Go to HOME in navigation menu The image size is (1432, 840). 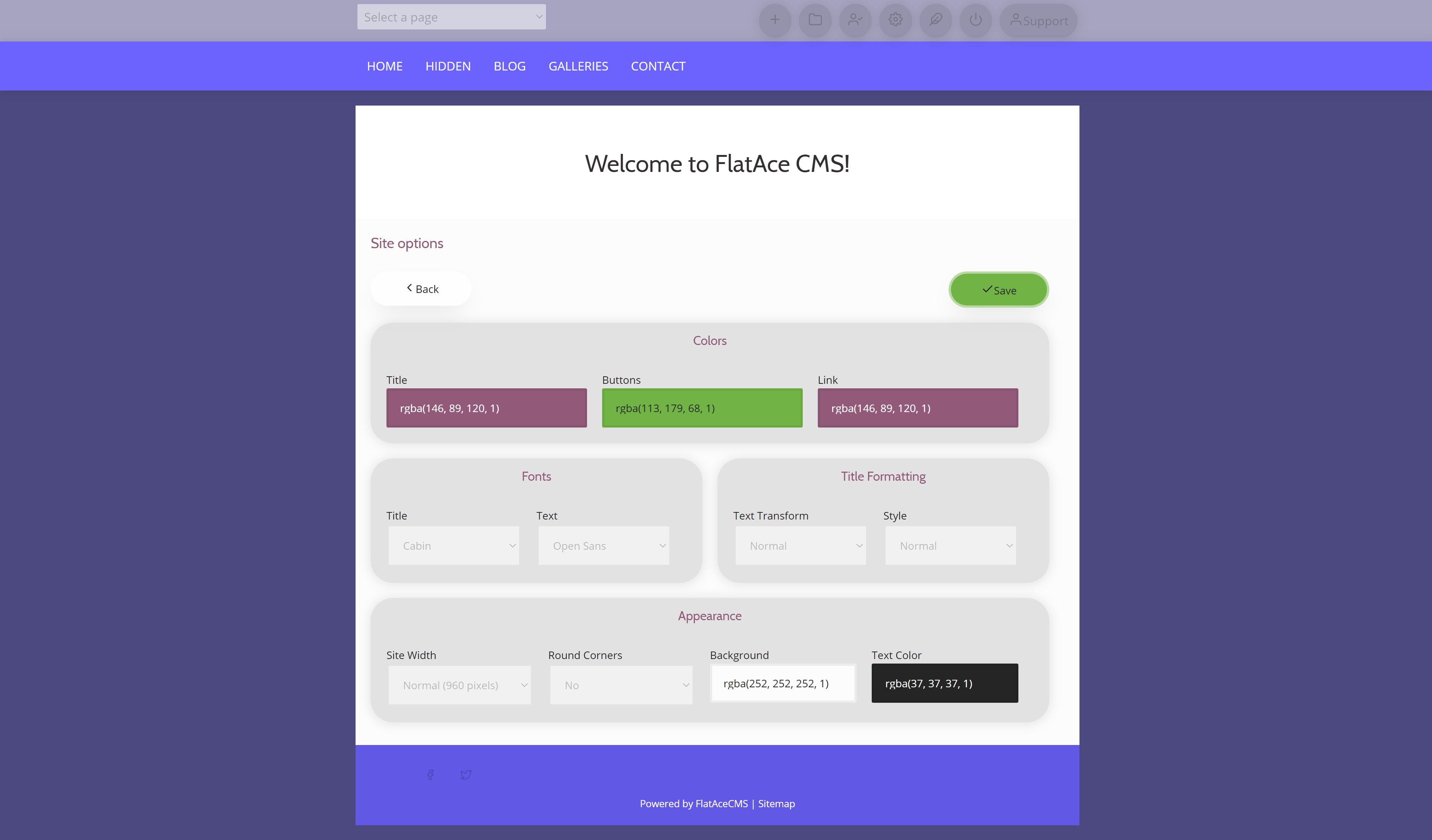click(x=385, y=66)
